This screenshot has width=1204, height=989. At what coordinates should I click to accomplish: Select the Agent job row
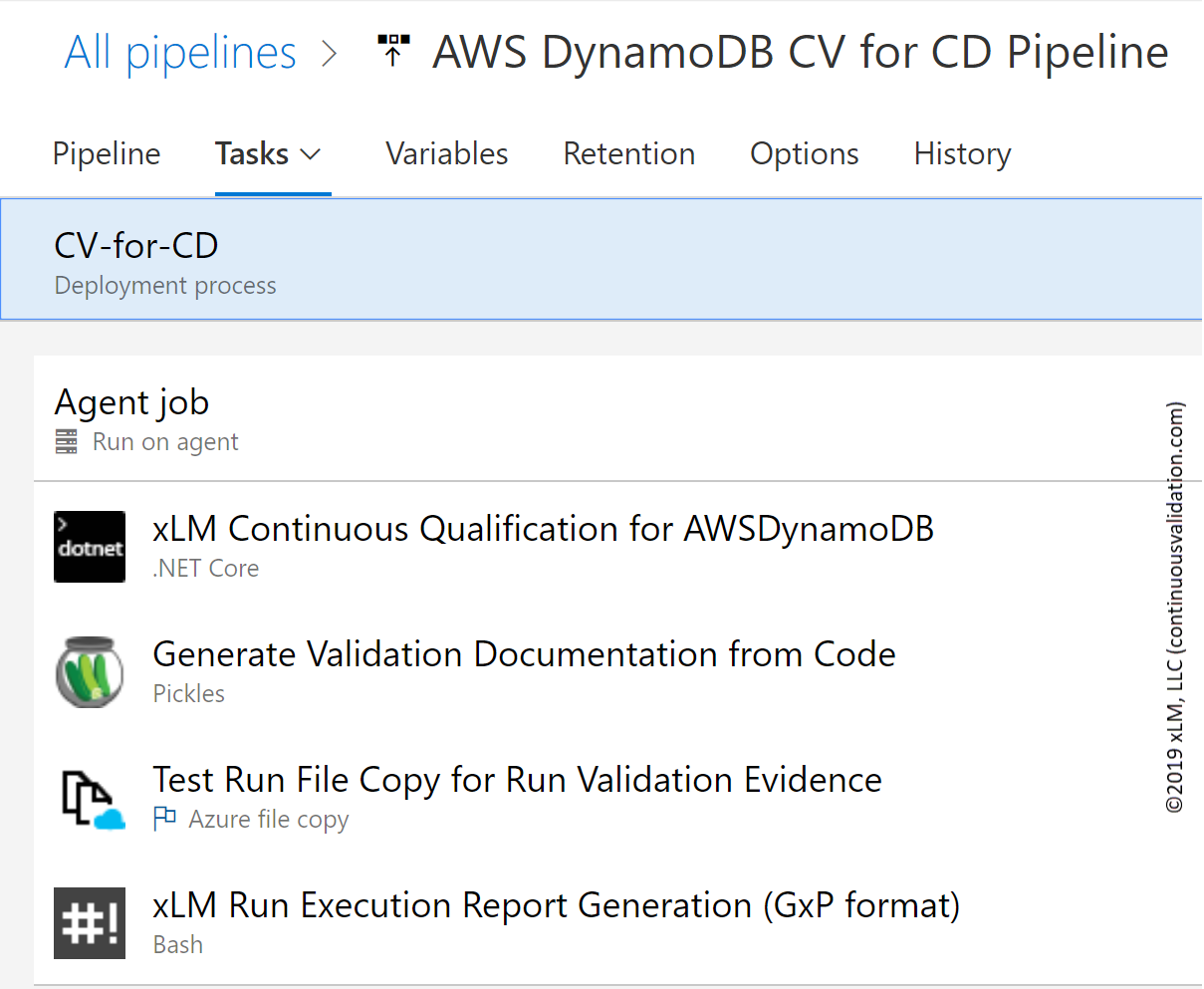tap(617, 419)
